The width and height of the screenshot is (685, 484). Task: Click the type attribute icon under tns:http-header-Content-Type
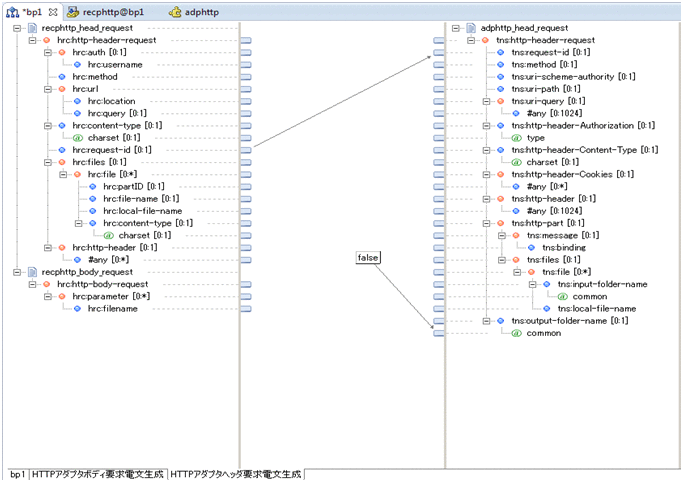pyautogui.click(x=516, y=137)
